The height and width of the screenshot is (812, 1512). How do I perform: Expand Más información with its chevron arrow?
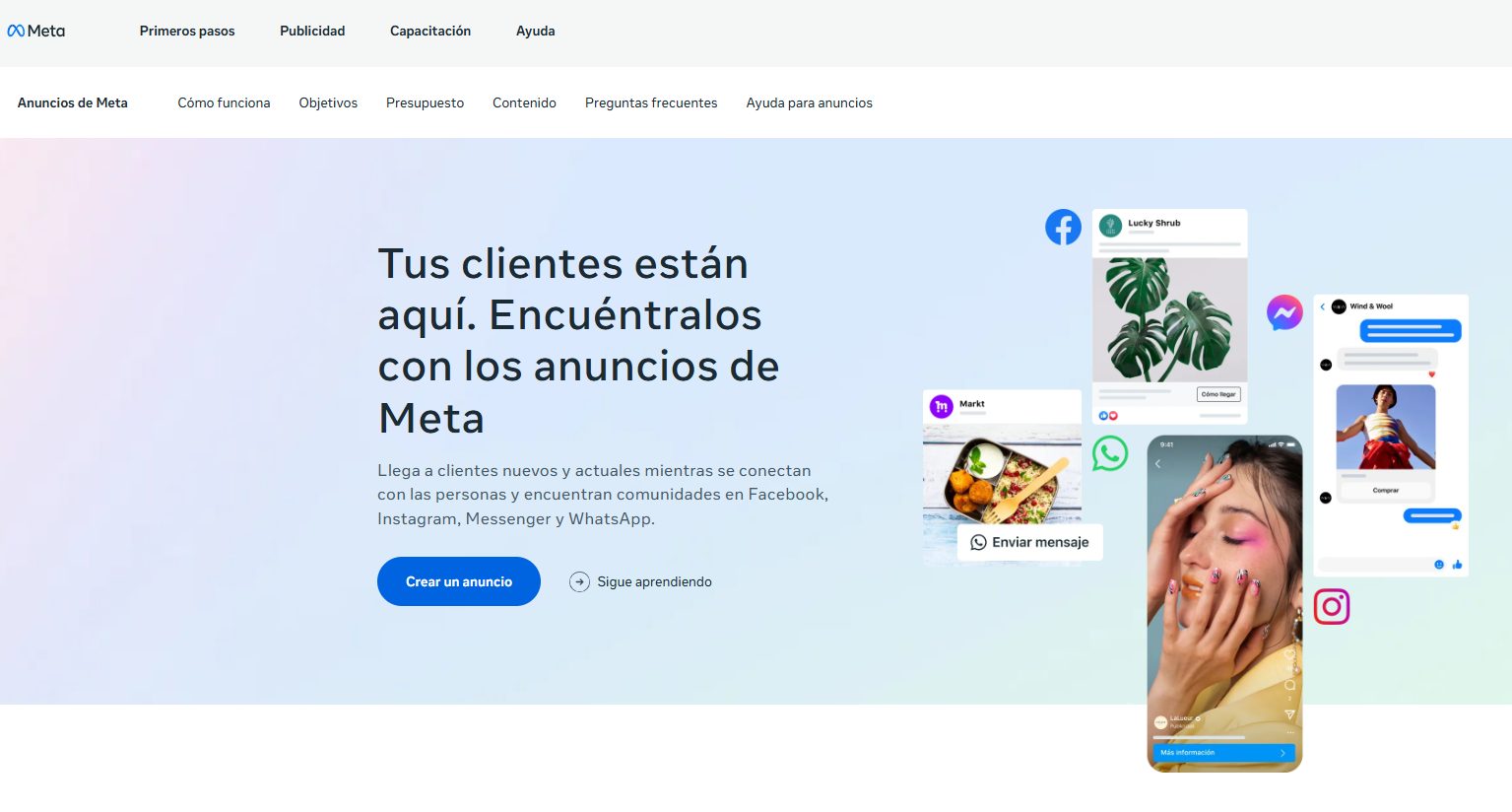[x=1283, y=752]
